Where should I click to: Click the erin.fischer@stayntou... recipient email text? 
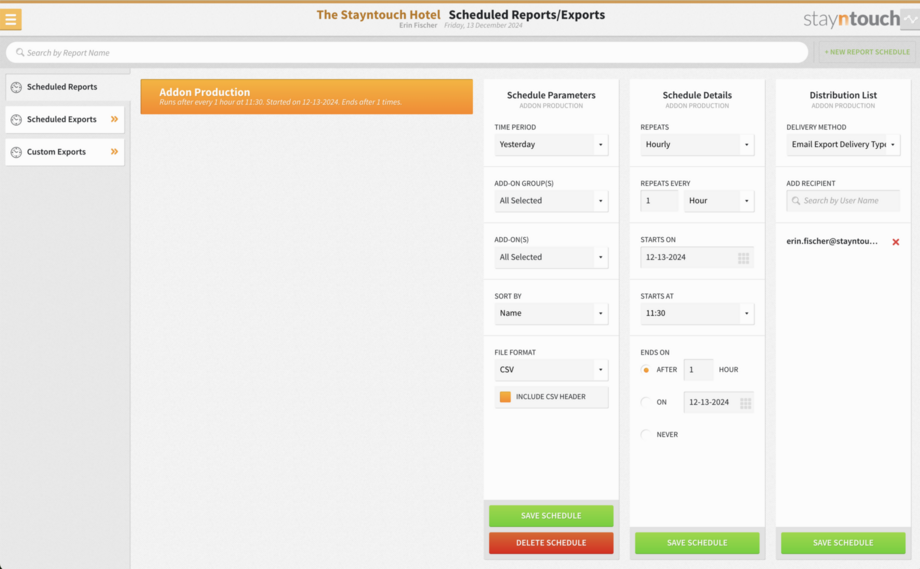pyautogui.click(x=832, y=241)
